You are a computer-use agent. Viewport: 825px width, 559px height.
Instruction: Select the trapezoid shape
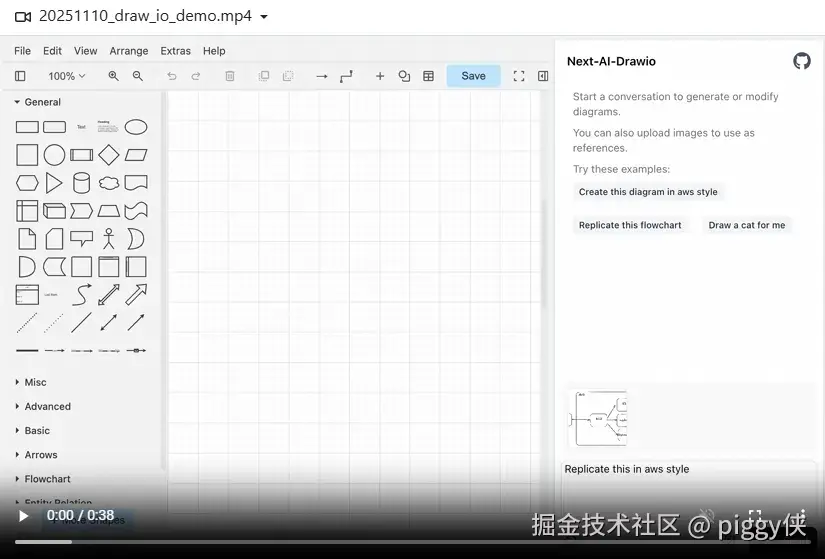point(109,211)
